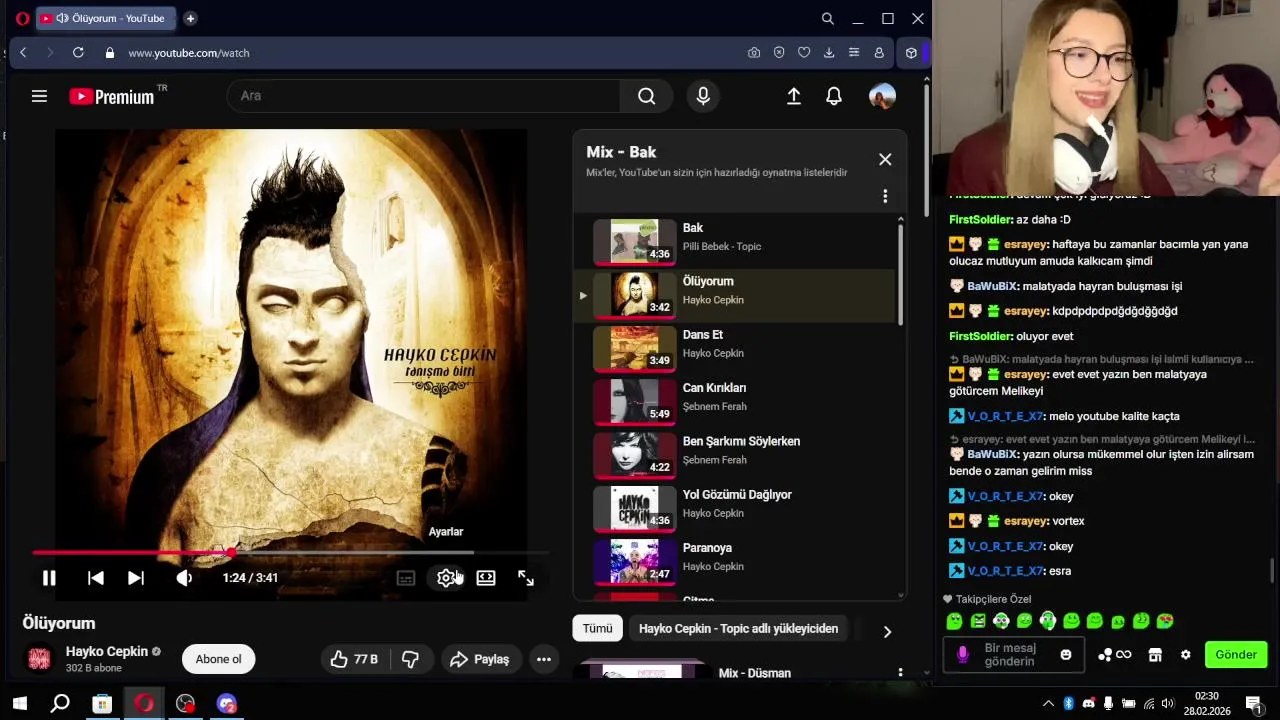Open the YouTube account avatar menu
This screenshot has width=1280, height=720.
point(882,96)
